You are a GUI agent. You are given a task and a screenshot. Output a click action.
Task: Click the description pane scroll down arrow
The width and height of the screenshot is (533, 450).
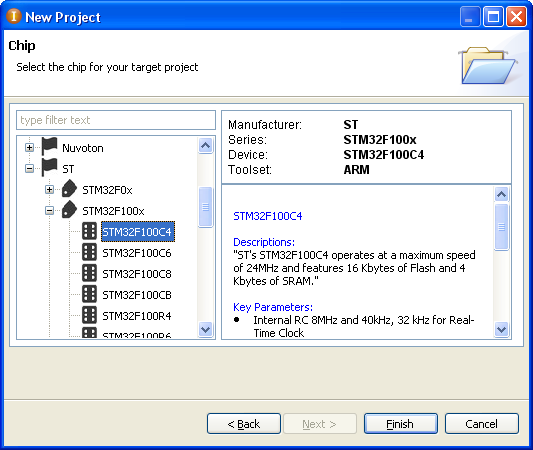pyautogui.click(x=502, y=329)
